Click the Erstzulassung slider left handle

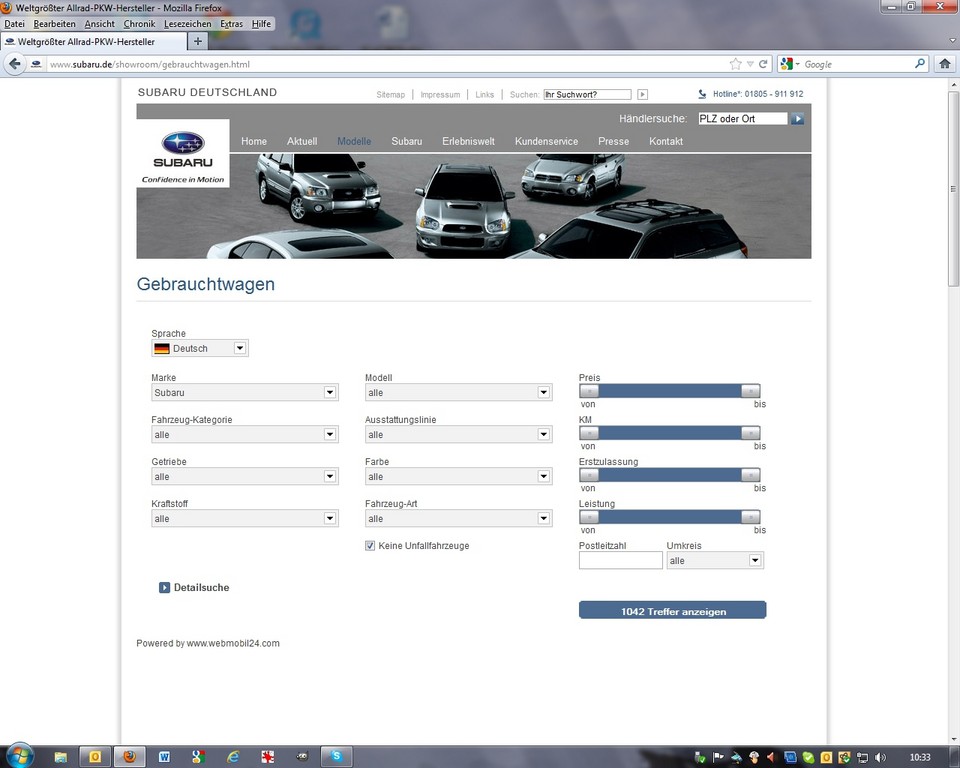click(x=589, y=475)
